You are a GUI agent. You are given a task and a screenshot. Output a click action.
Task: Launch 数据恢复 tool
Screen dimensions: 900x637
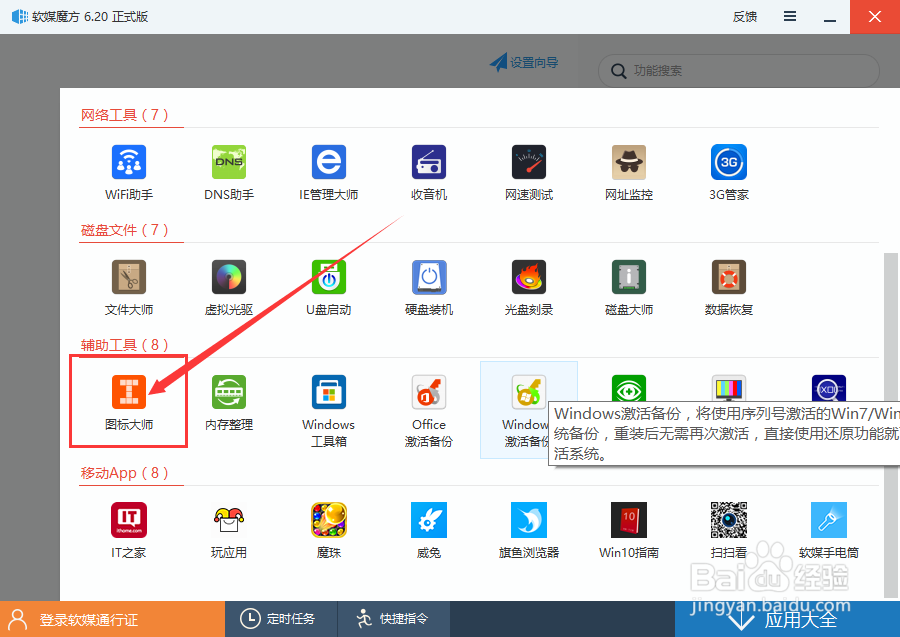[x=728, y=288]
